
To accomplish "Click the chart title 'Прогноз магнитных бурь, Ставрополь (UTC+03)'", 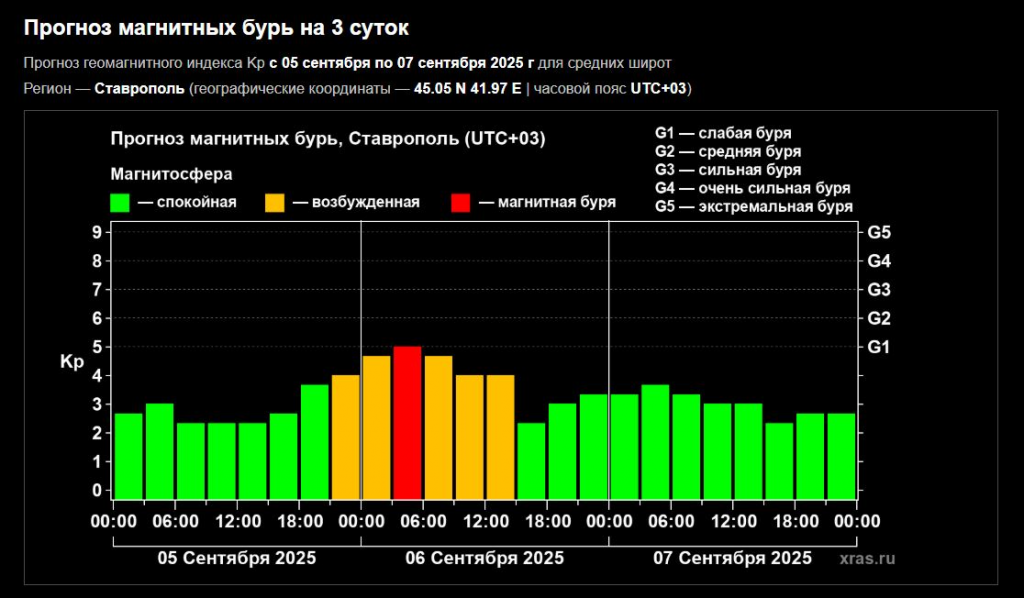I will pyautogui.click(x=328, y=139).
